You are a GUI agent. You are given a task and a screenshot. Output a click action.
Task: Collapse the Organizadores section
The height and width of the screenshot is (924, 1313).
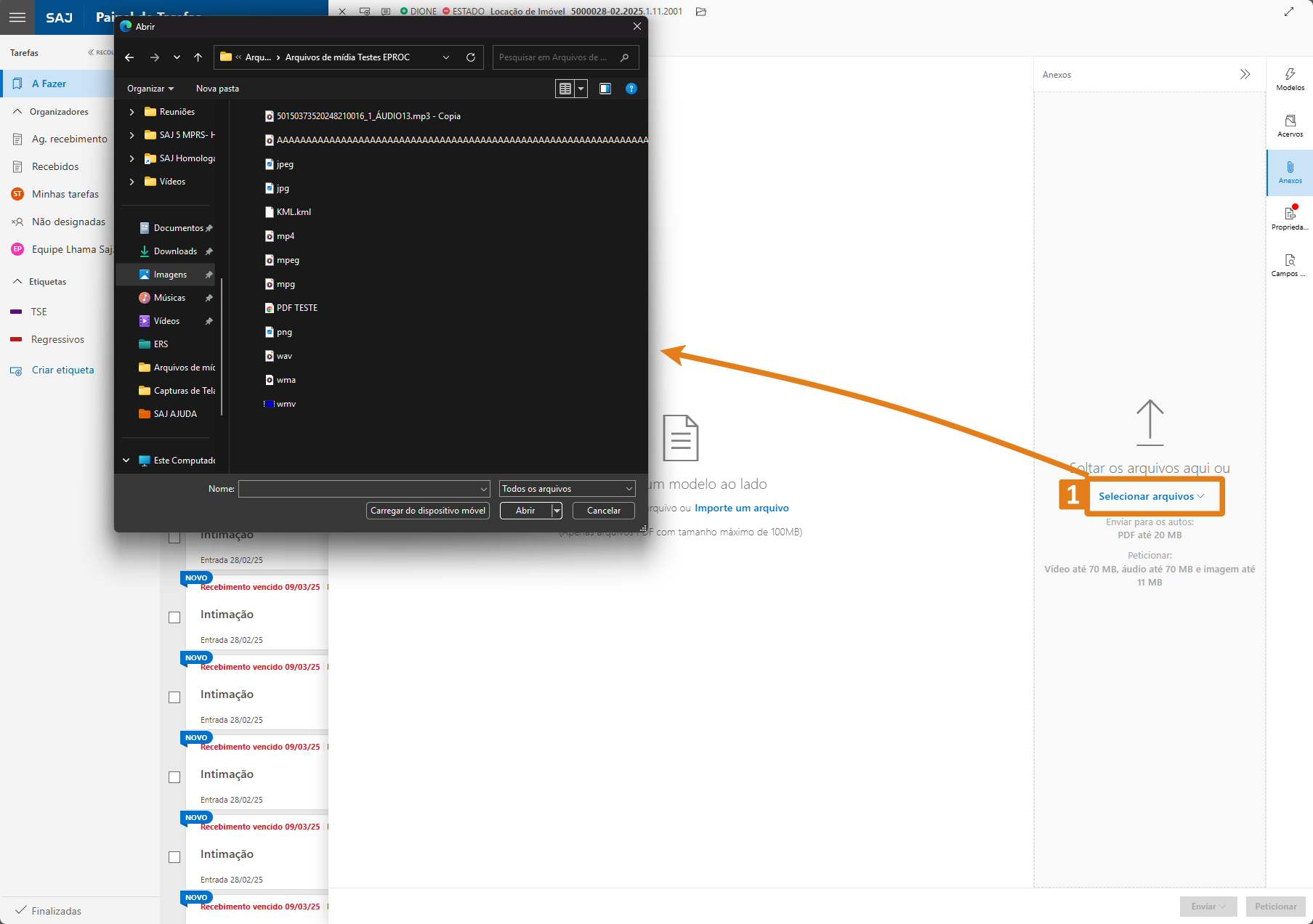tap(17, 112)
